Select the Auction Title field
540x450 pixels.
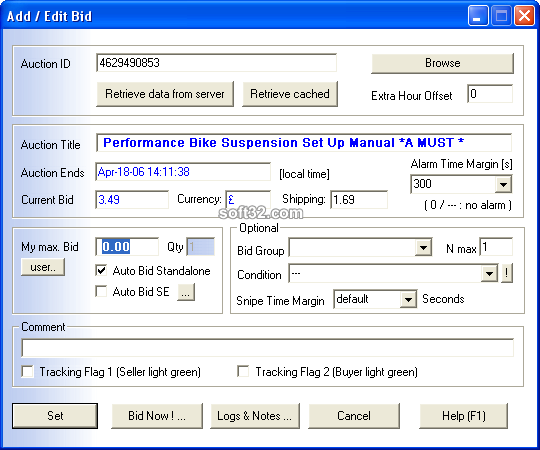[304, 143]
